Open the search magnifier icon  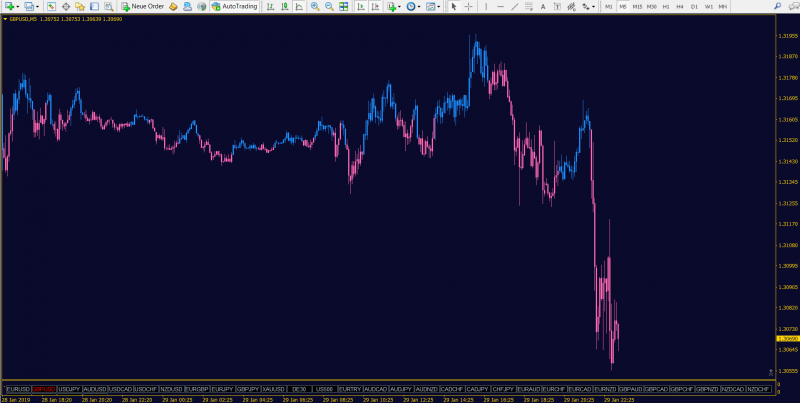click(x=777, y=7)
